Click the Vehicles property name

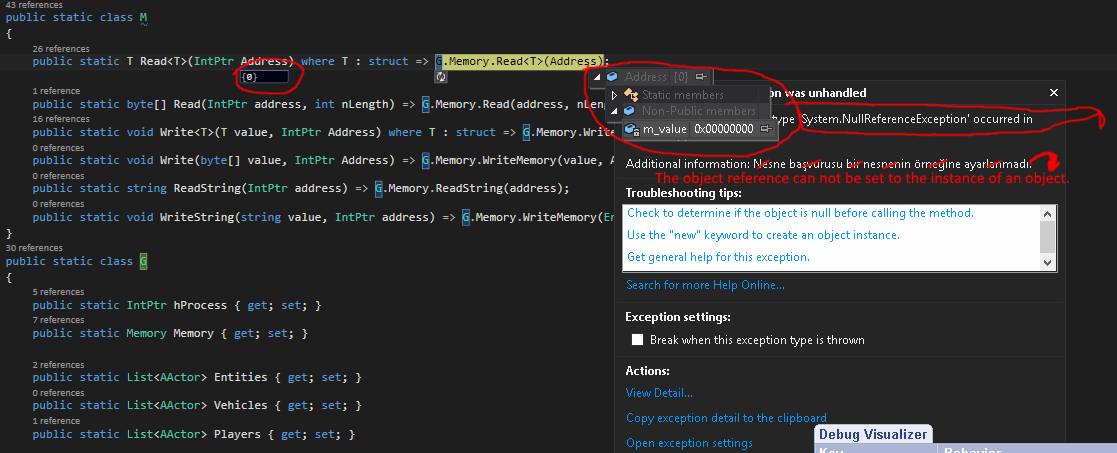click(x=240, y=405)
